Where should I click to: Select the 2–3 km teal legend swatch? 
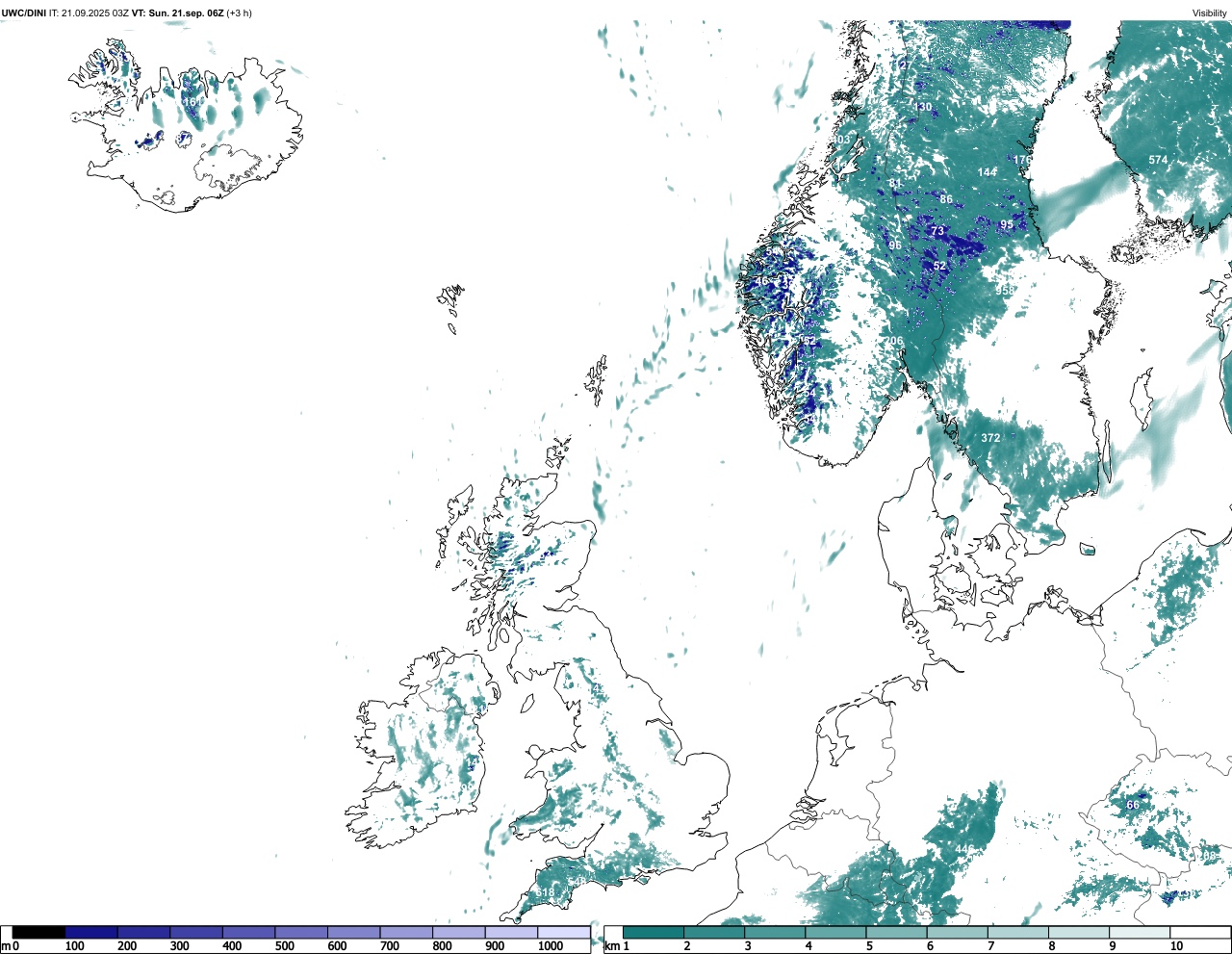point(714,932)
